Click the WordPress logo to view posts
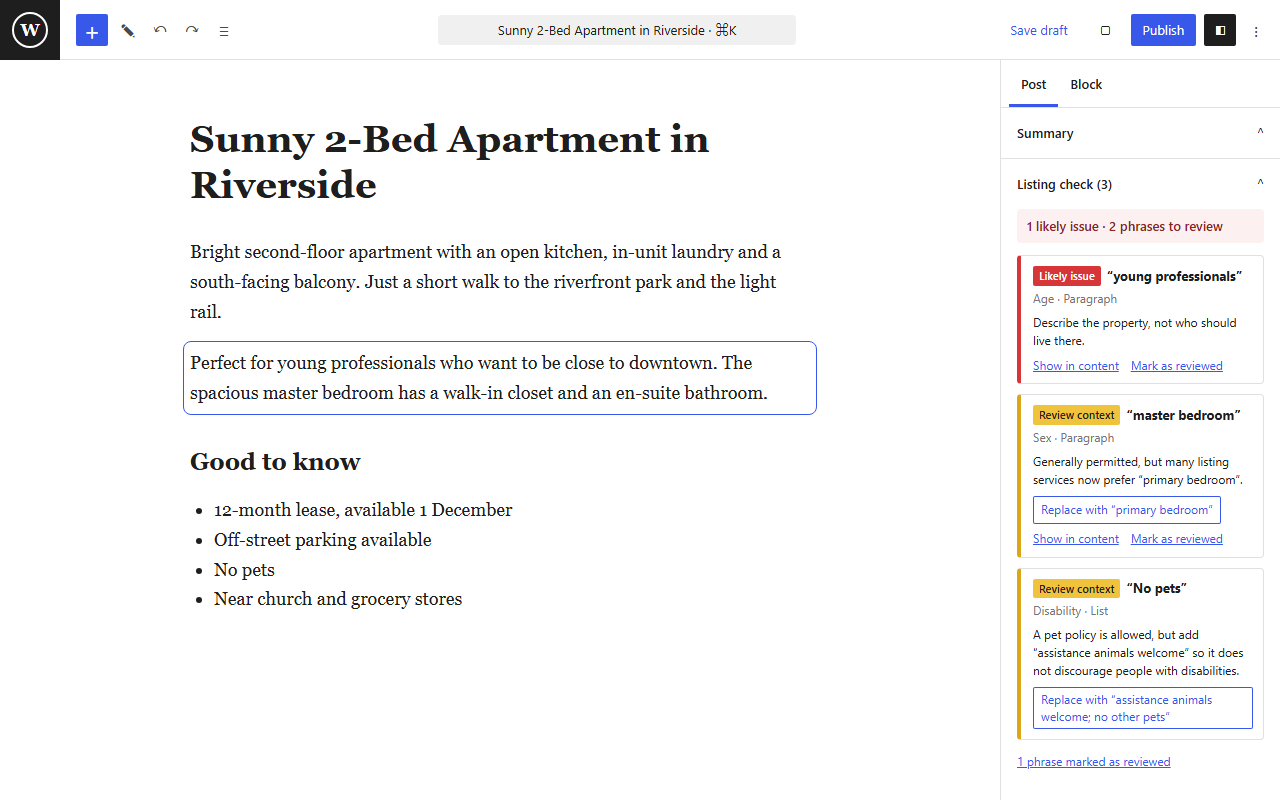1280x800 pixels. (x=30, y=30)
